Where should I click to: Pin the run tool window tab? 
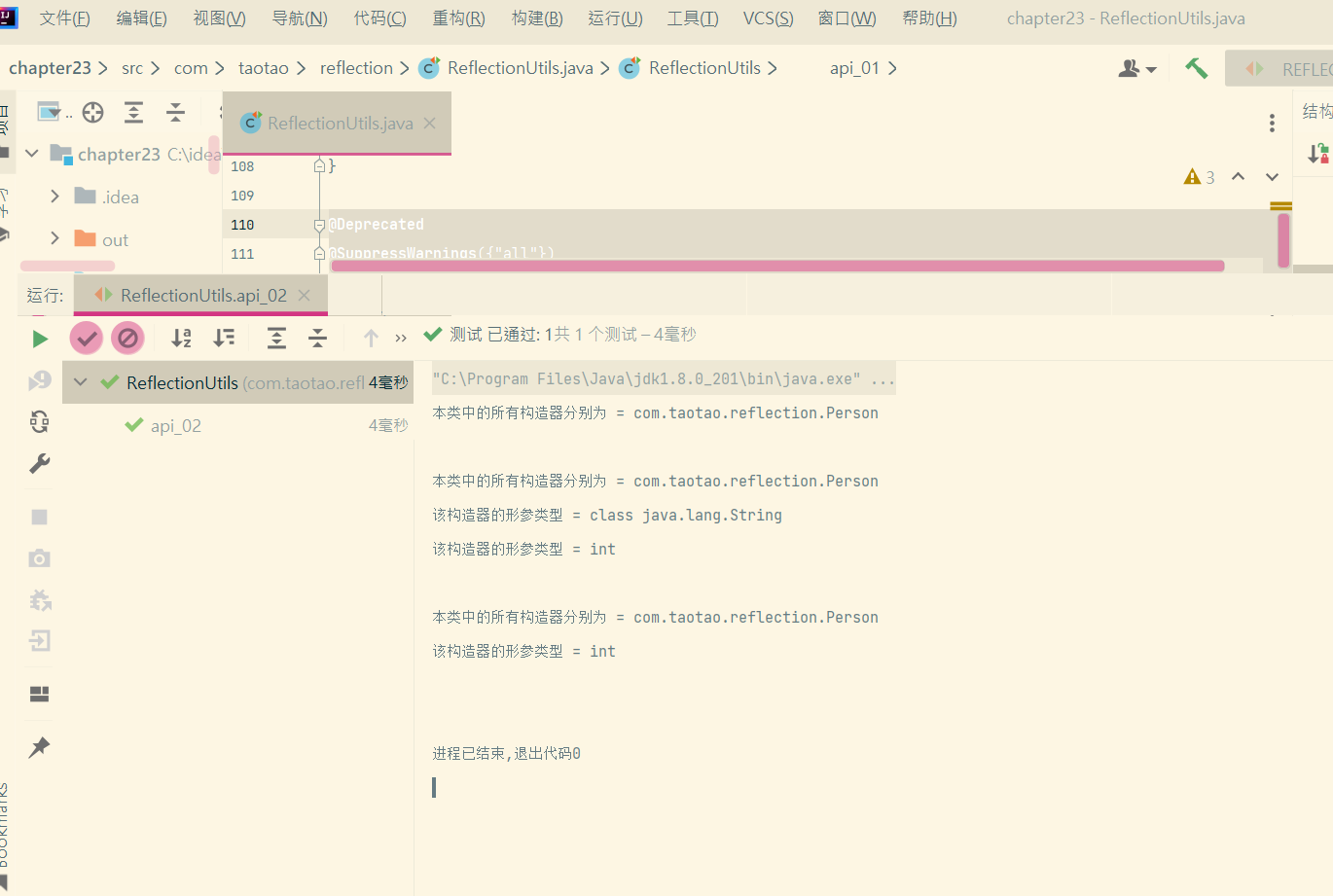pos(39,746)
